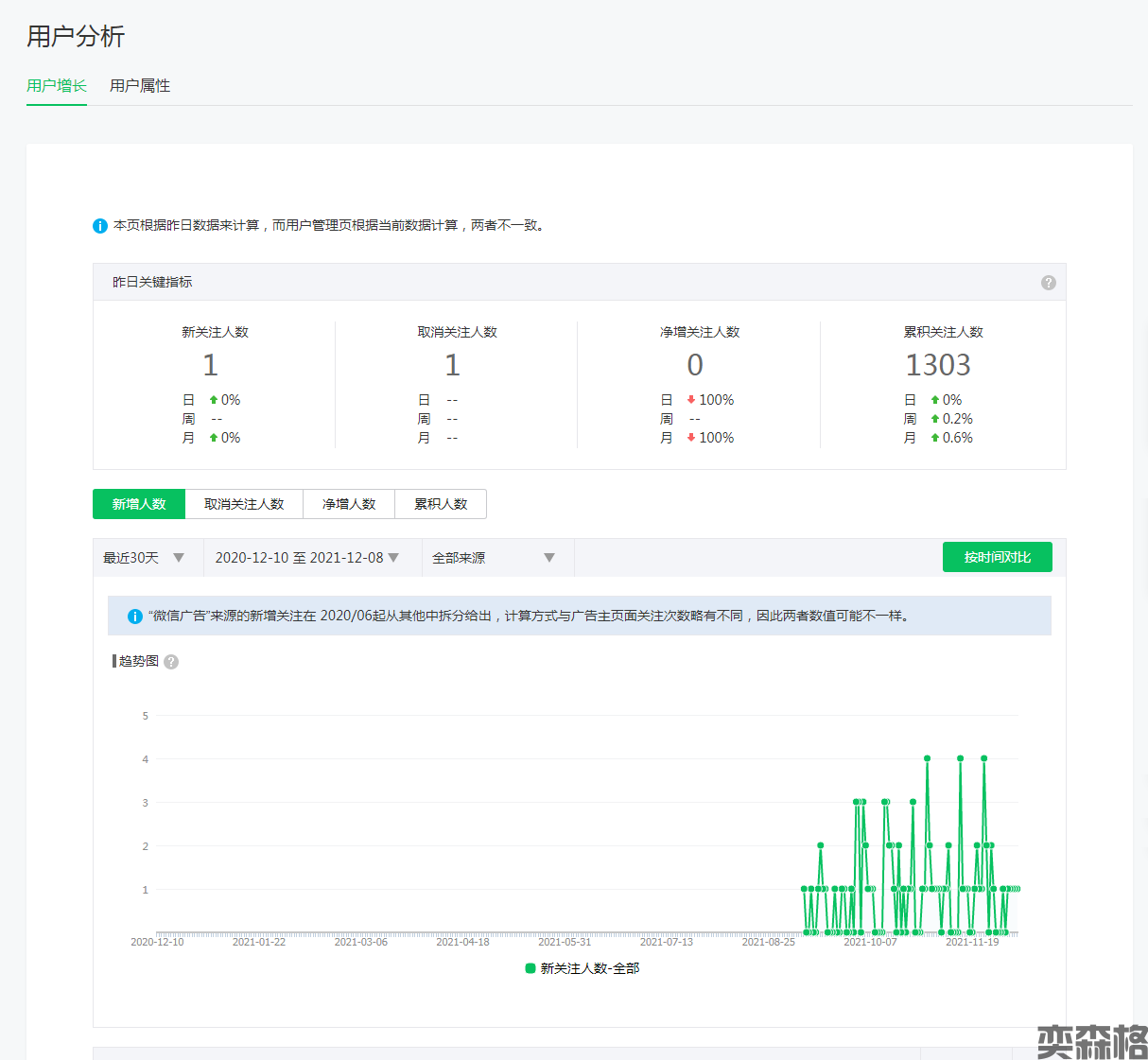Click help icon beside 趋势图 title

point(171,662)
